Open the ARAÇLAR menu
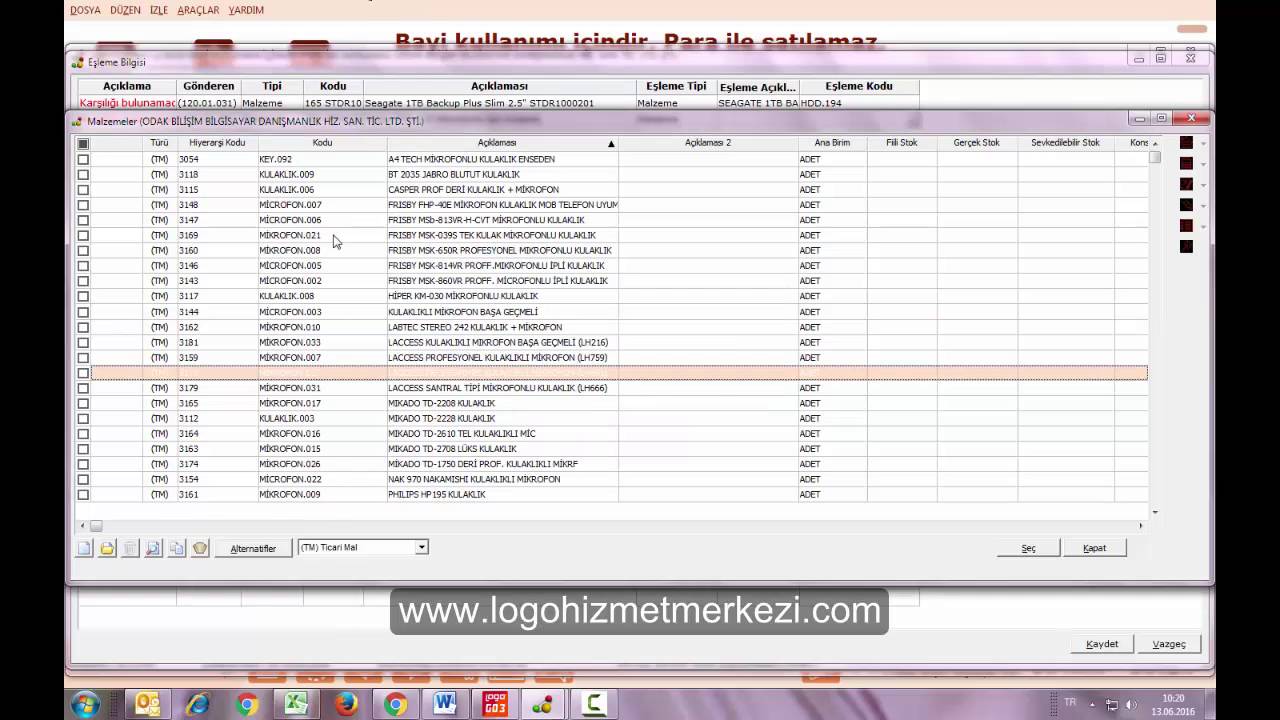Screen dimensions: 1280x720 click(x=198, y=10)
